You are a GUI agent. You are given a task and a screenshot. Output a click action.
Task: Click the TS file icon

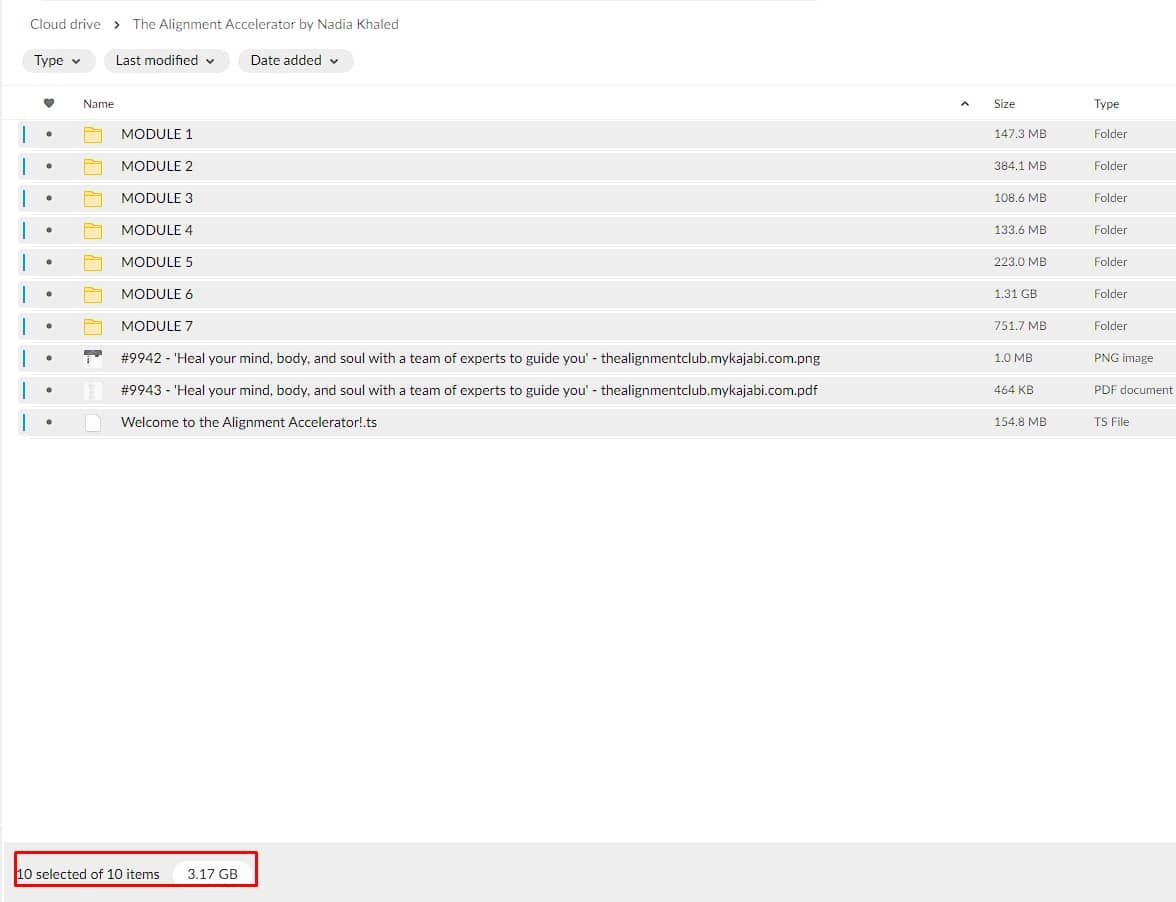pos(93,422)
